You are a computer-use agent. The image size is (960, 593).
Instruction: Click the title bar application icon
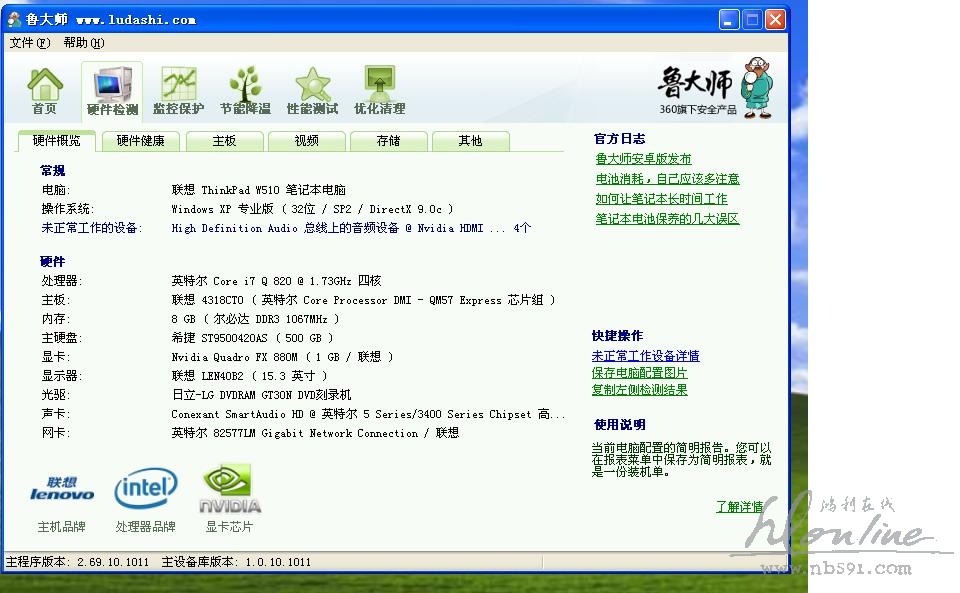[14, 20]
